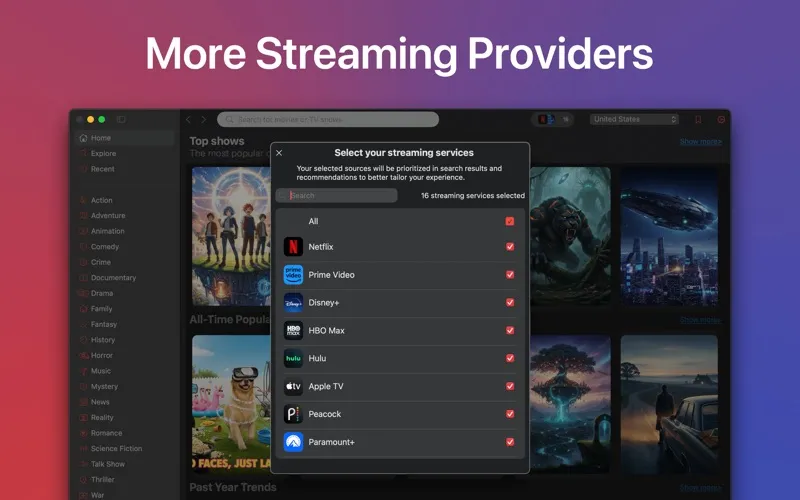Click the HBO Max logo icon

click(x=293, y=331)
